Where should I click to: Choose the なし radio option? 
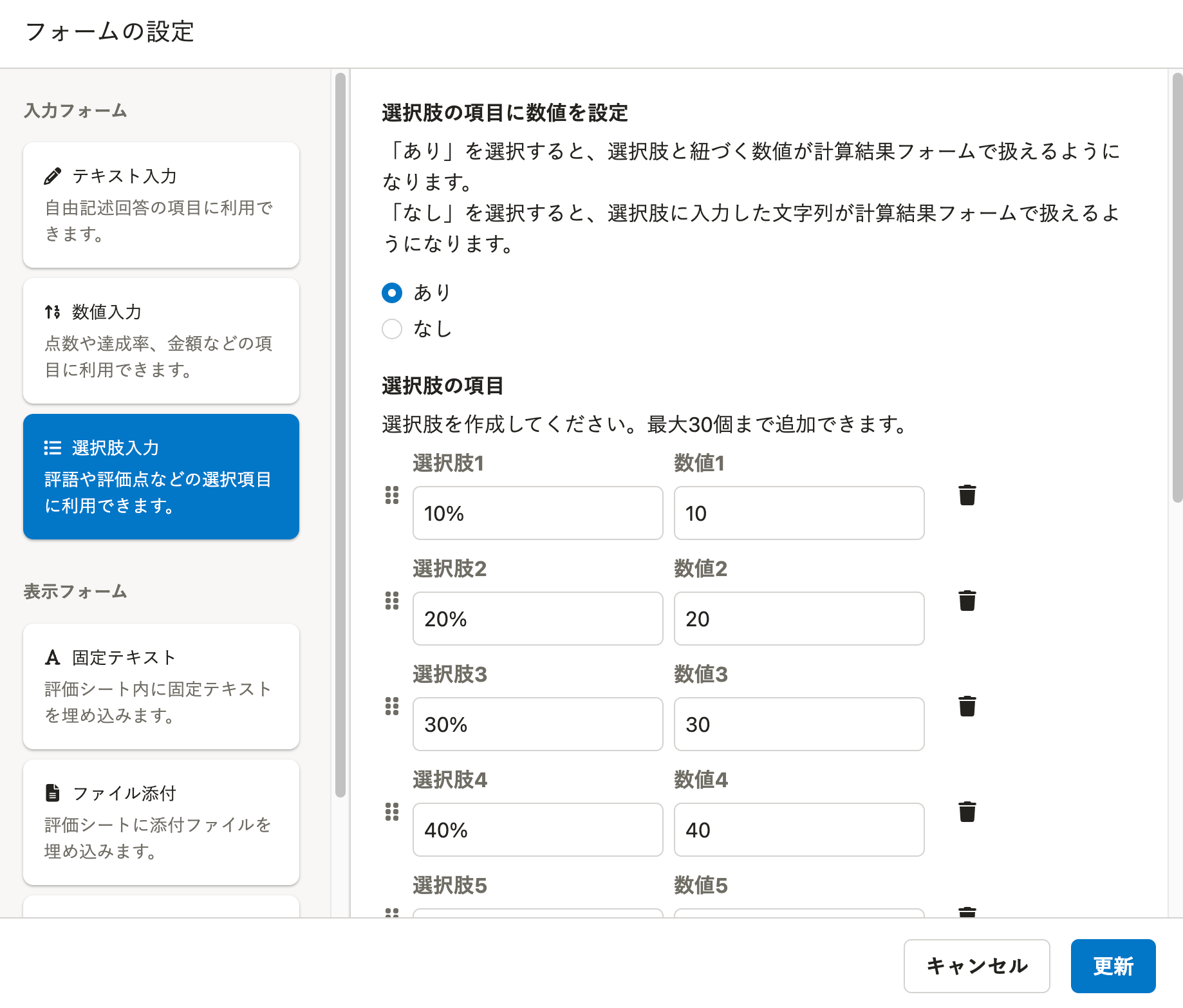click(x=392, y=329)
